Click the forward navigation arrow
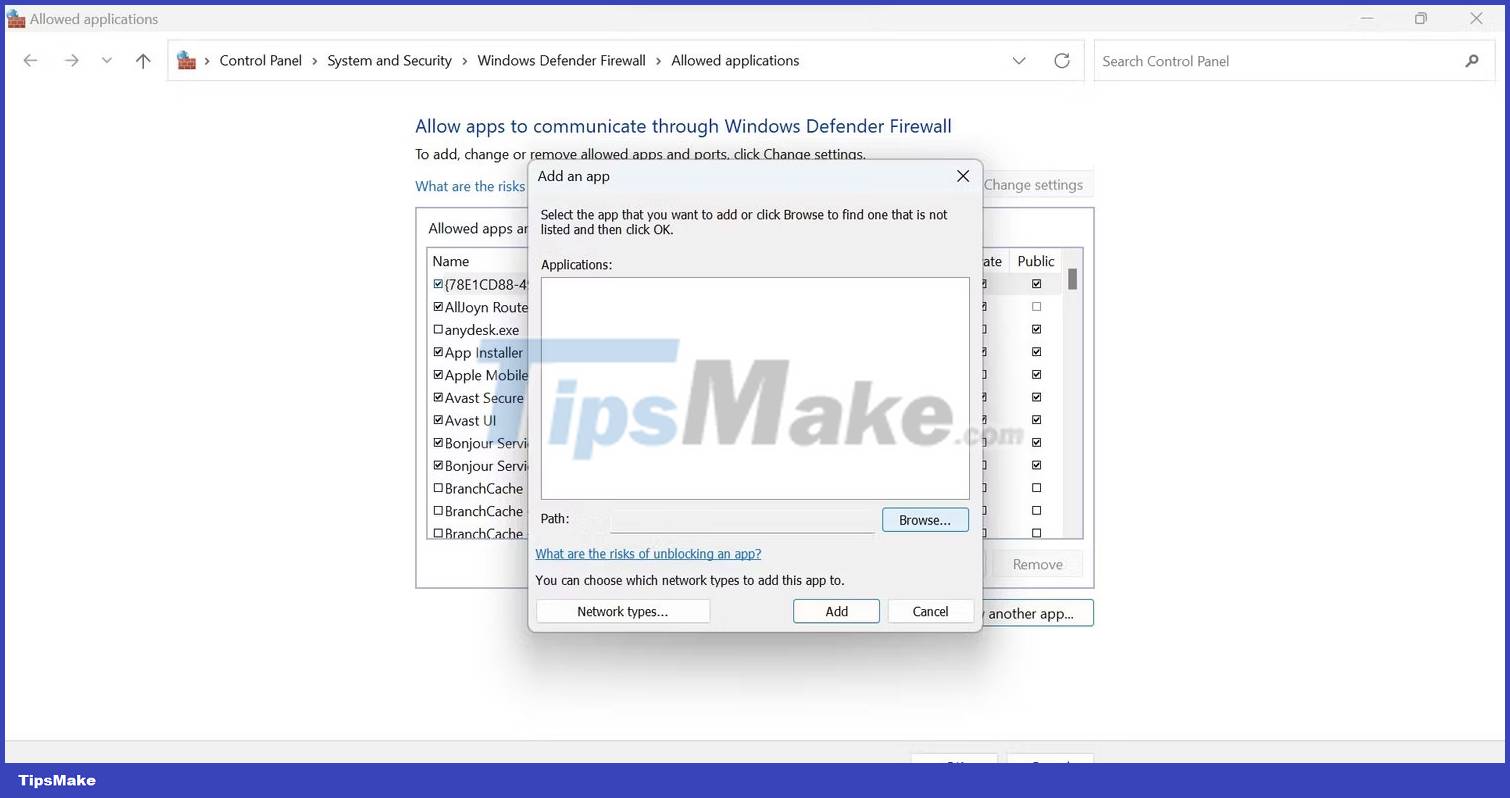Viewport: 1510px width, 798px height. coord(71,60)
